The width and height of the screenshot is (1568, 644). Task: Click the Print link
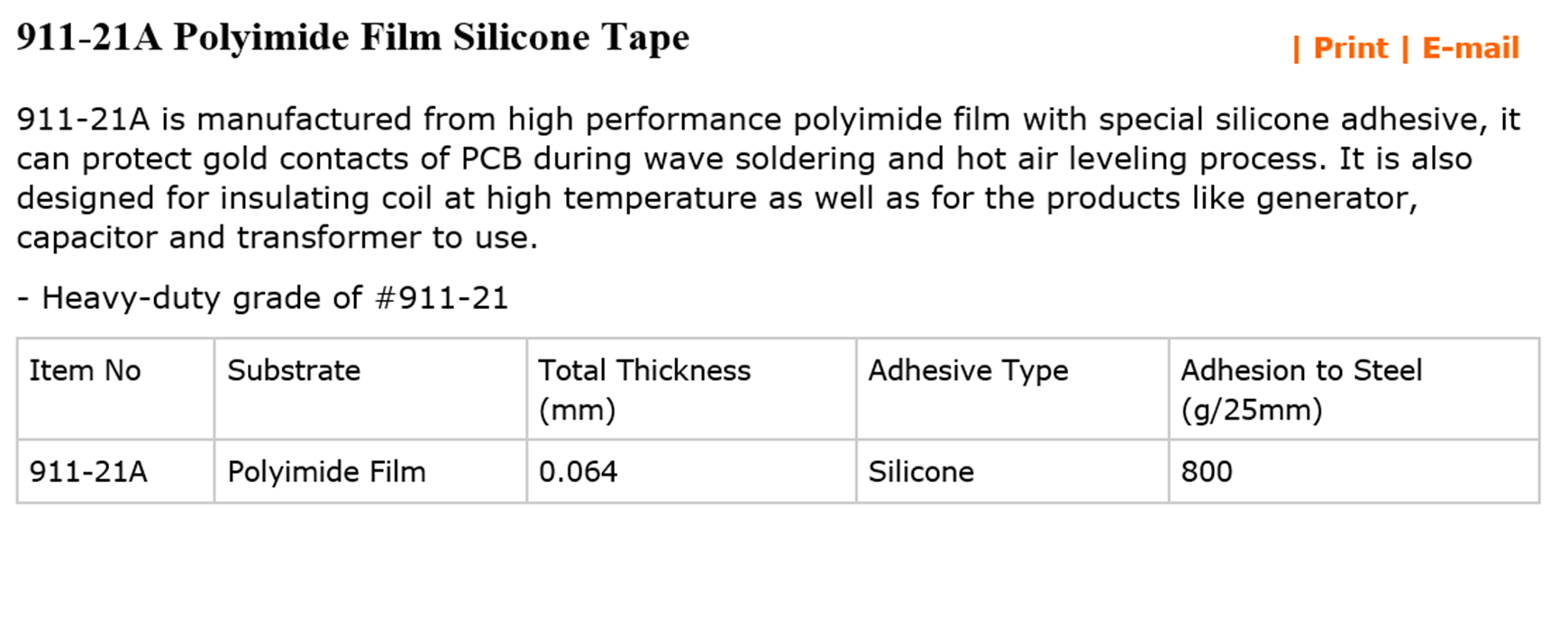[x=1350, y=48]
